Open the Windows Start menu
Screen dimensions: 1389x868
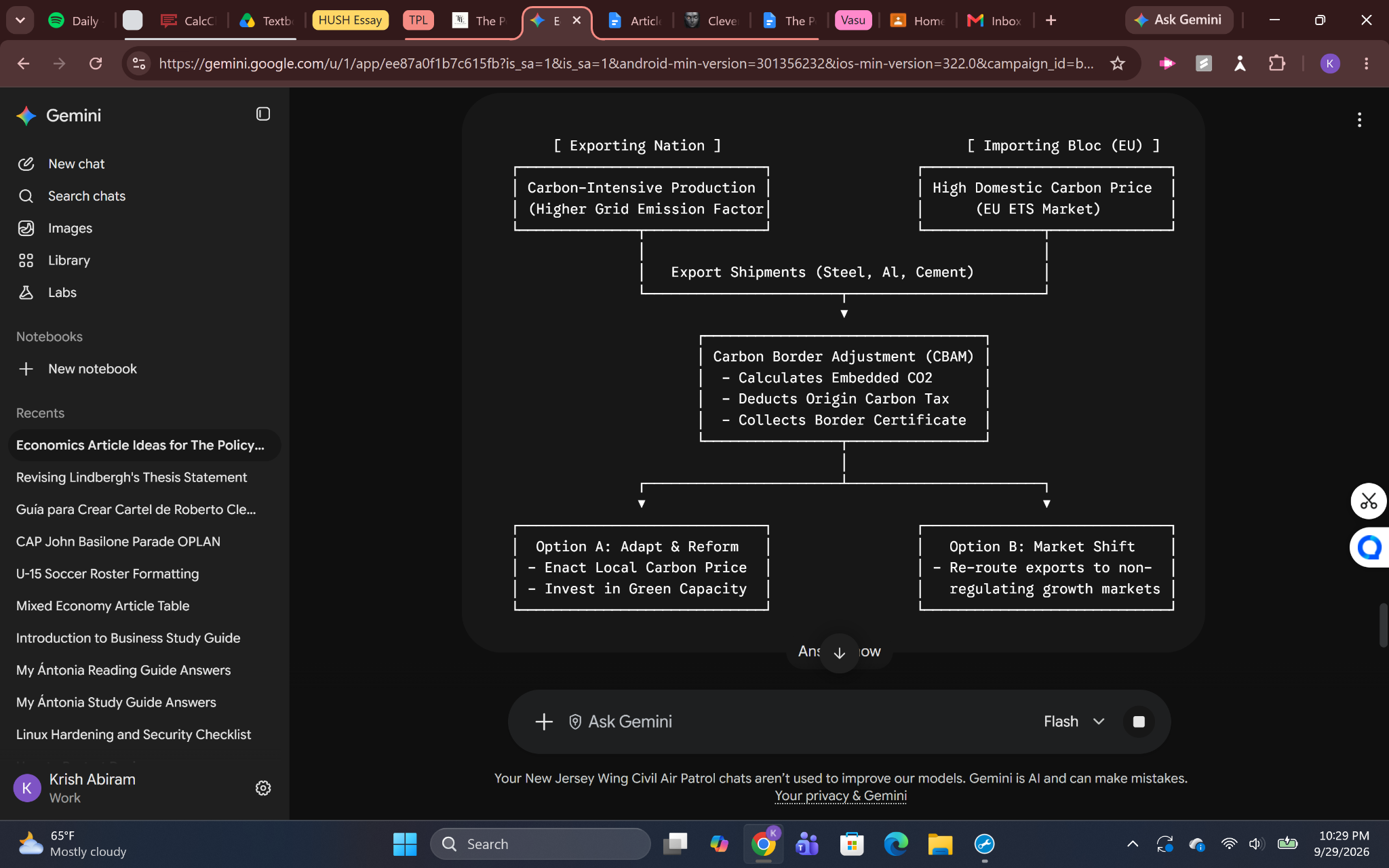click(x=405, y=844)
